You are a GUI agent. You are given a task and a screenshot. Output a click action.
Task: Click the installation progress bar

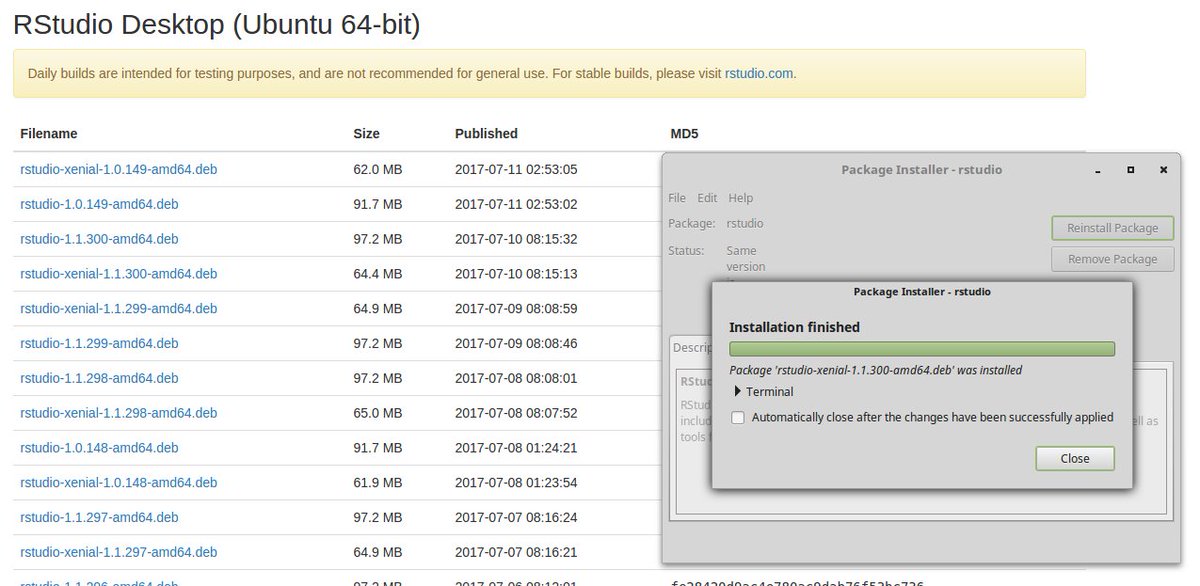922,348
